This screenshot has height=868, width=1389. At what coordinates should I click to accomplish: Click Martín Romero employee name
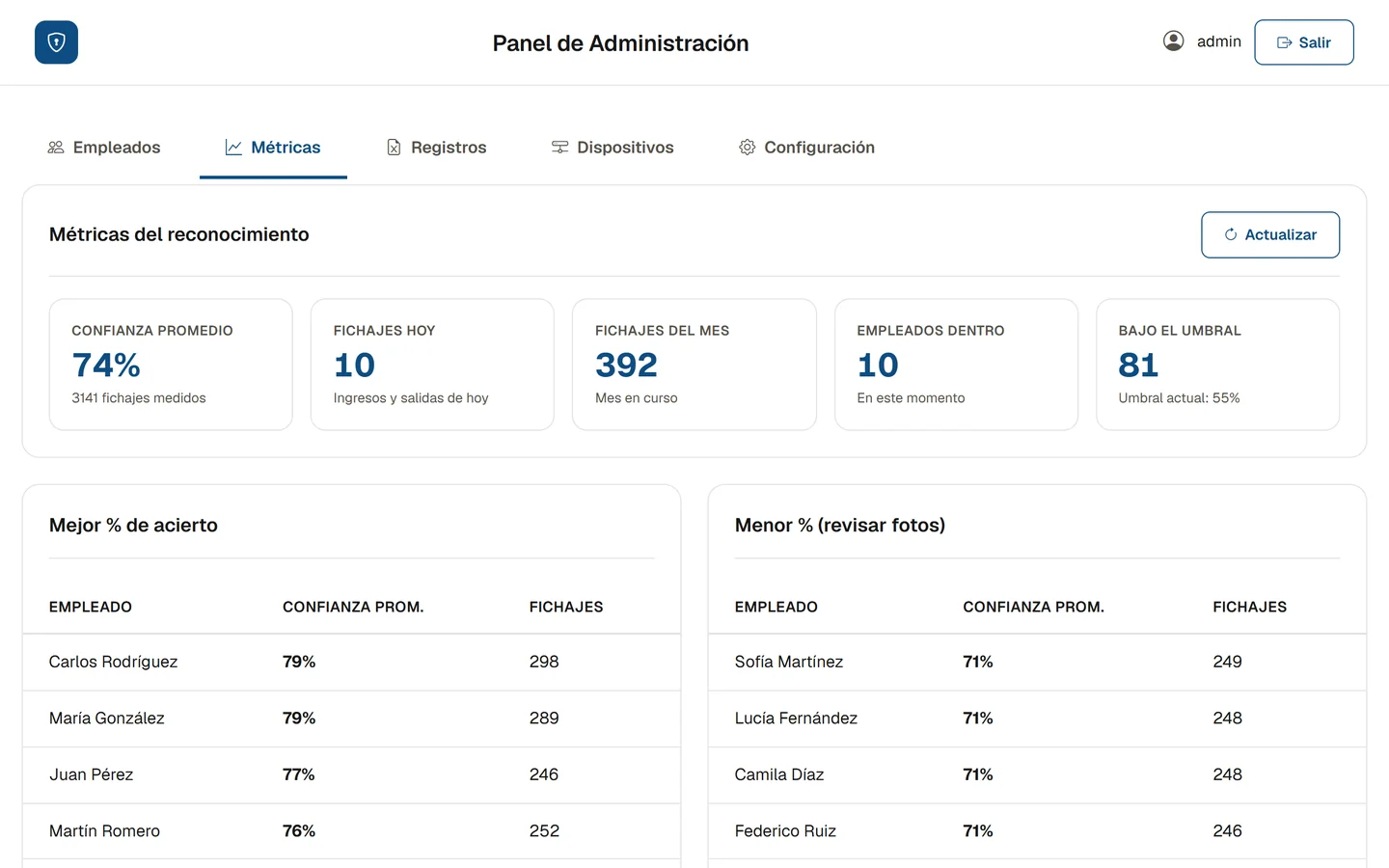pos(104,831)
